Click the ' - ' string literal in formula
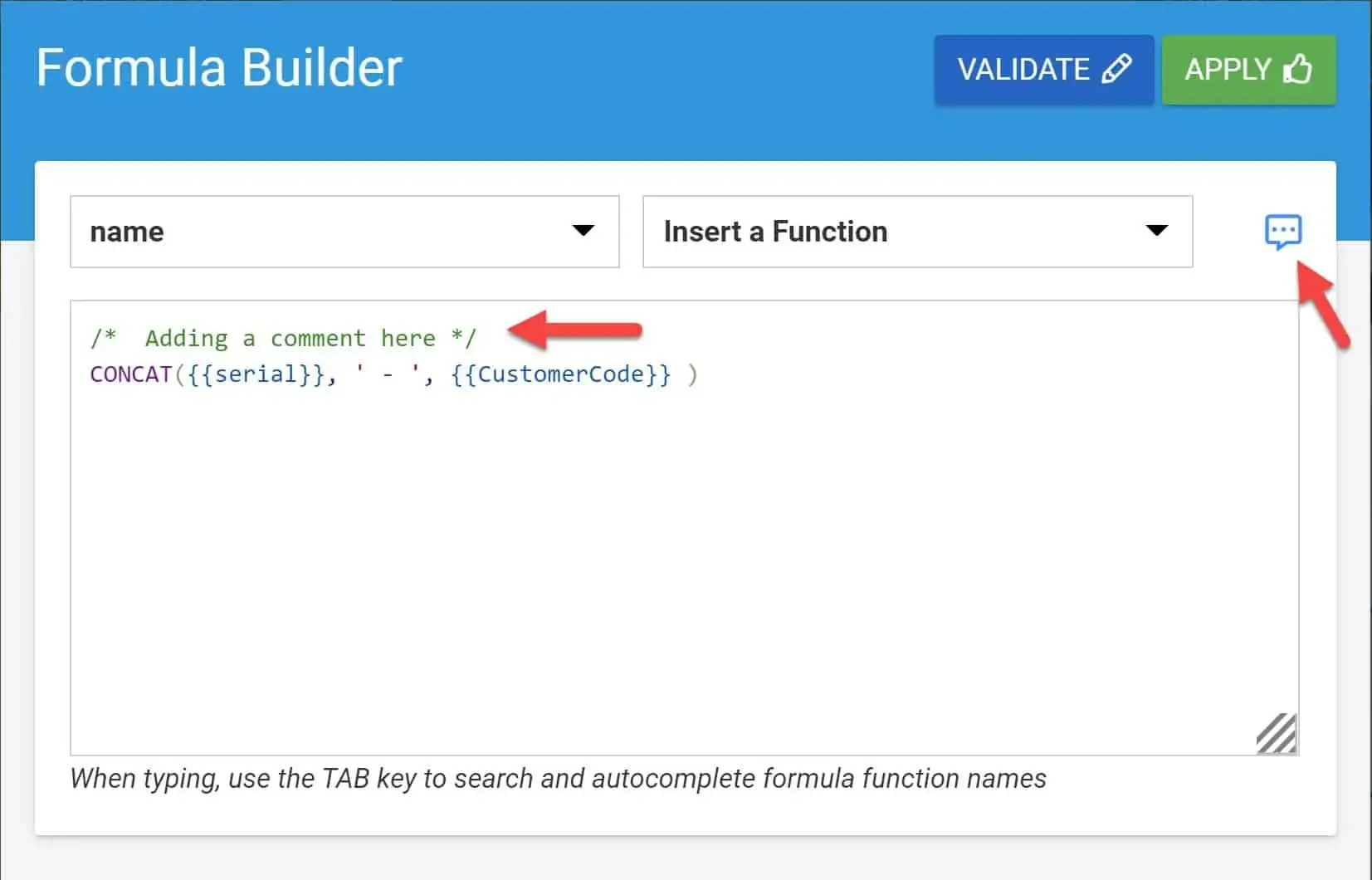Image resolution: width=1372 pixels, height=880 pixels. 387,374
